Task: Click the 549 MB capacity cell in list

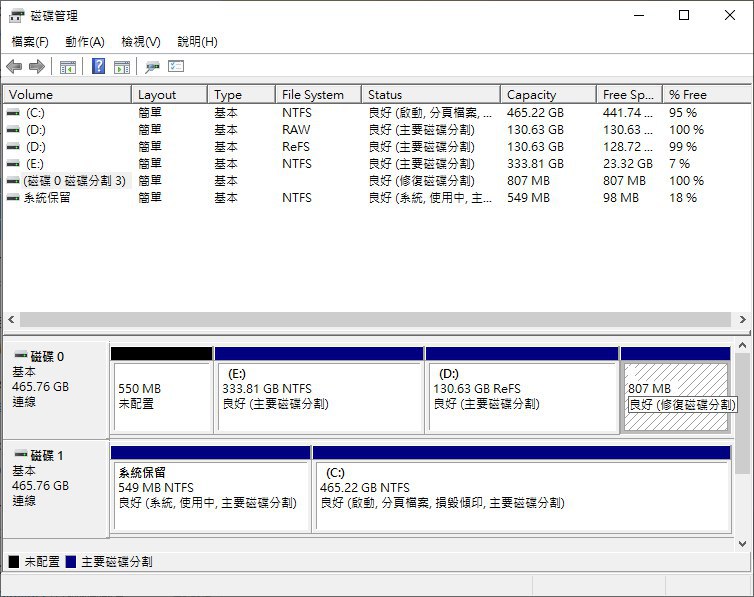Action: tap(528, 198)
